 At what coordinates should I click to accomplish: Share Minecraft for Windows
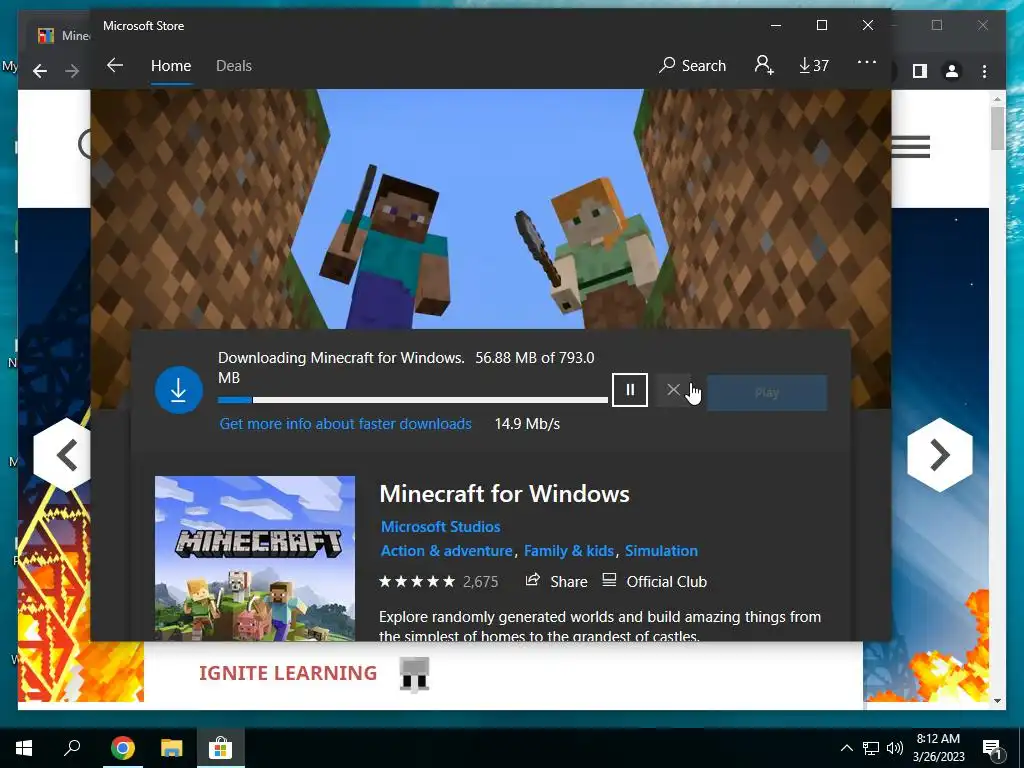click(x=556, y=581)
